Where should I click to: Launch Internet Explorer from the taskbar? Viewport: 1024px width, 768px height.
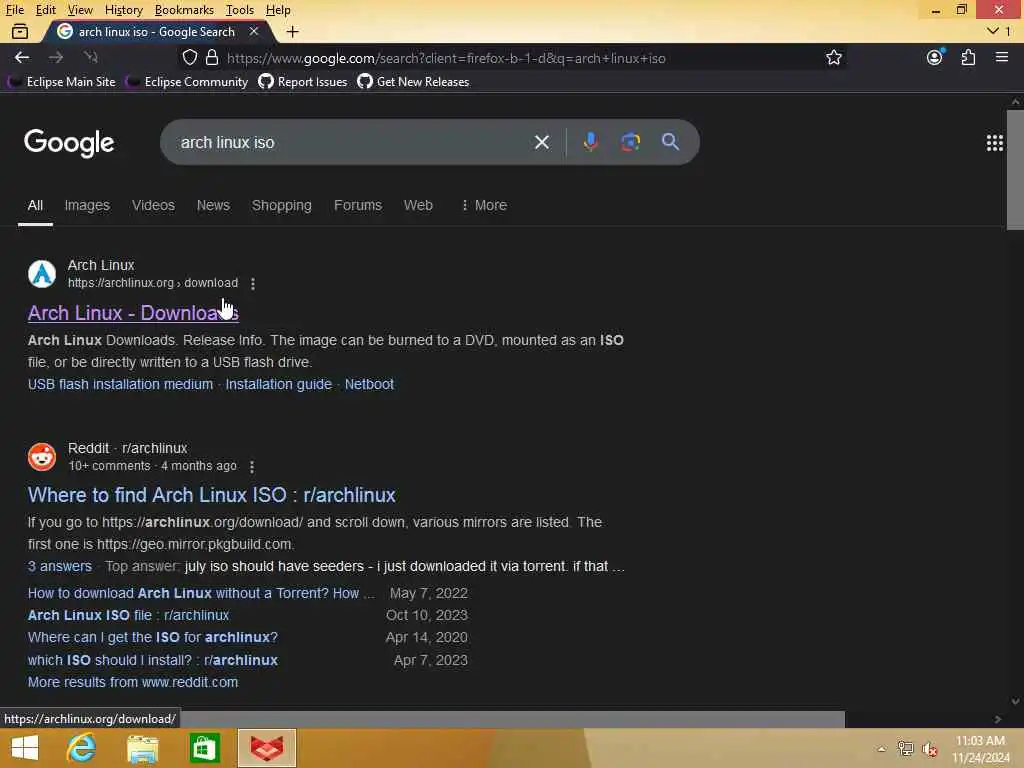pos(81,748)
